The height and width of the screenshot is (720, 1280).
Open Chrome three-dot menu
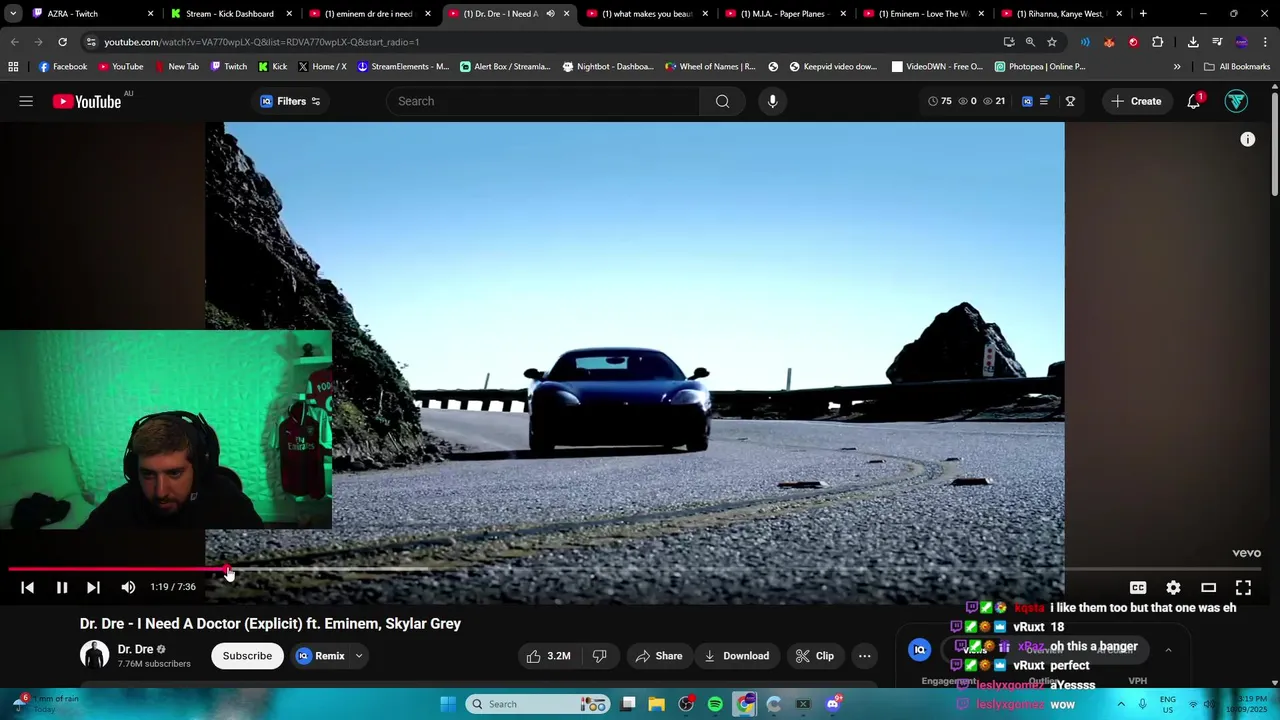(1265, 42)
